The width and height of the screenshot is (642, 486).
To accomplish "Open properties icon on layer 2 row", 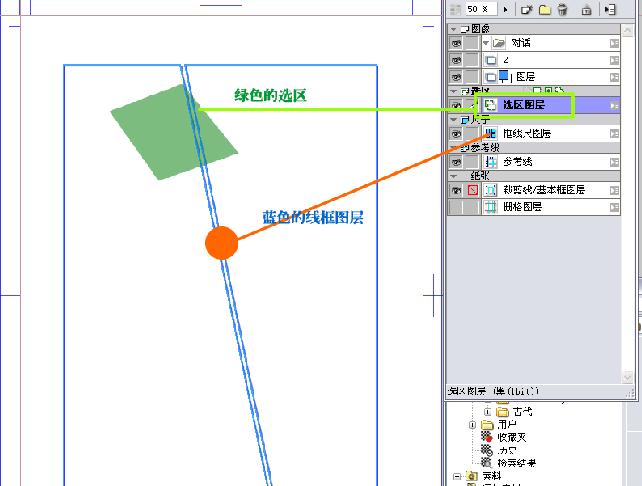I will (x=614, y=61).
